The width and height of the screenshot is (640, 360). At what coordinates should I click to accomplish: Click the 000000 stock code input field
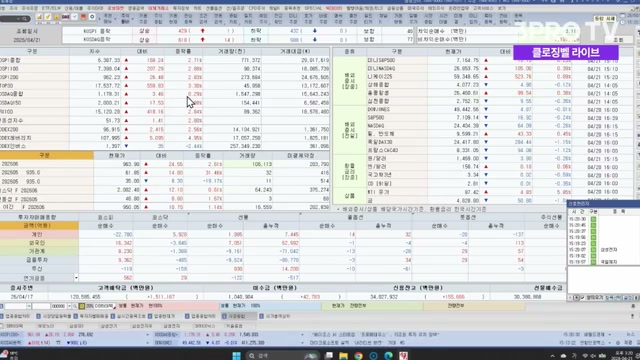(x=58, y=306)
